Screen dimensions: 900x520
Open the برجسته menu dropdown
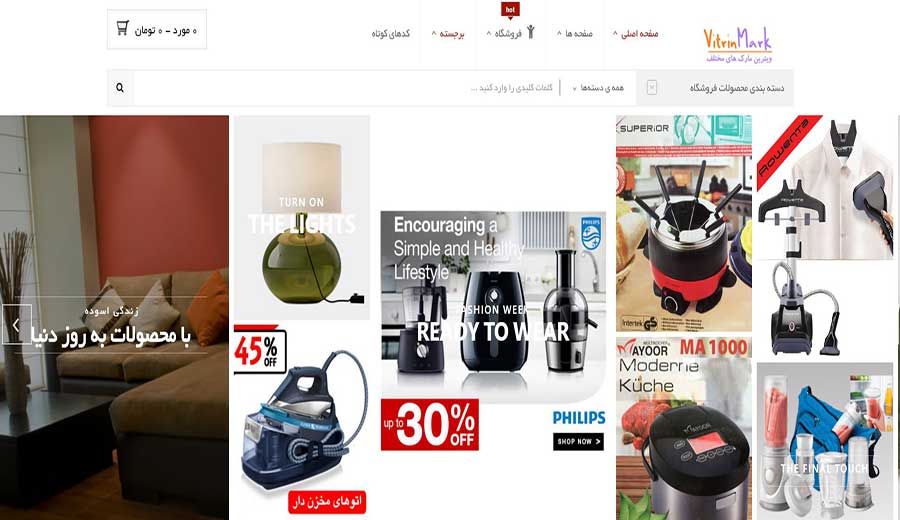click(448, 34)
